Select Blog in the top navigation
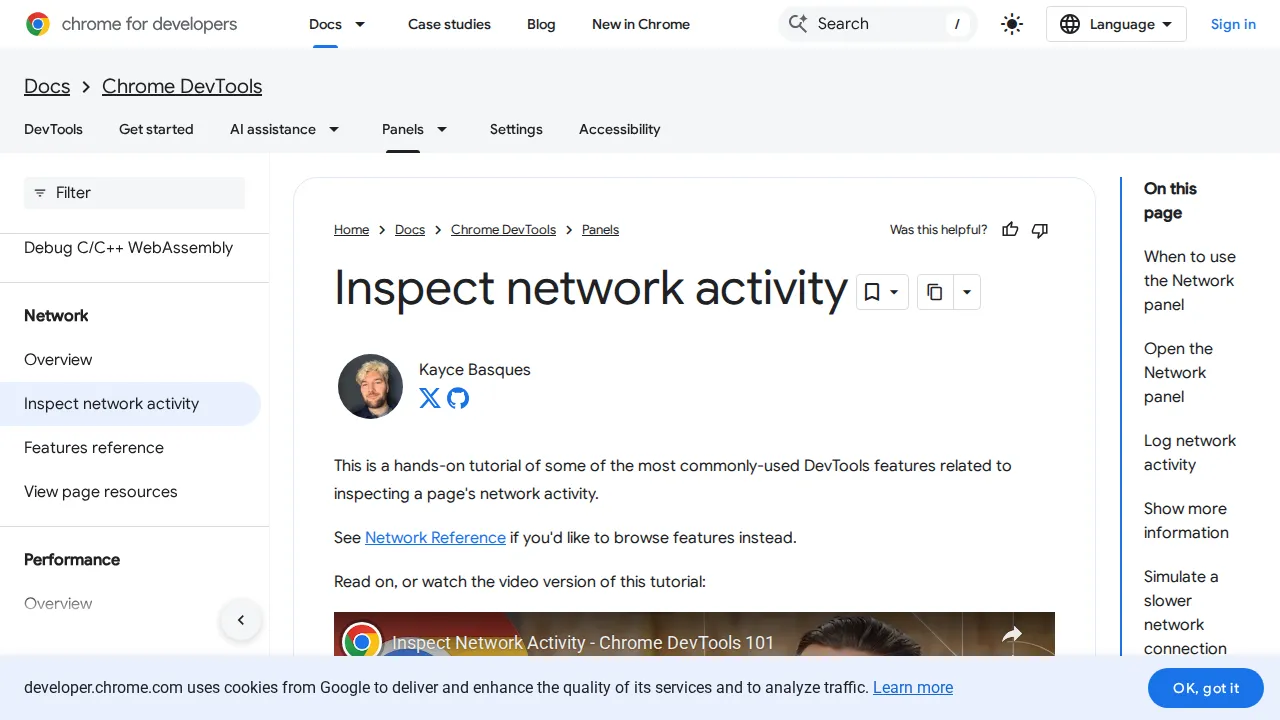This screenshot has height=720, width=1280. point(541,24)
